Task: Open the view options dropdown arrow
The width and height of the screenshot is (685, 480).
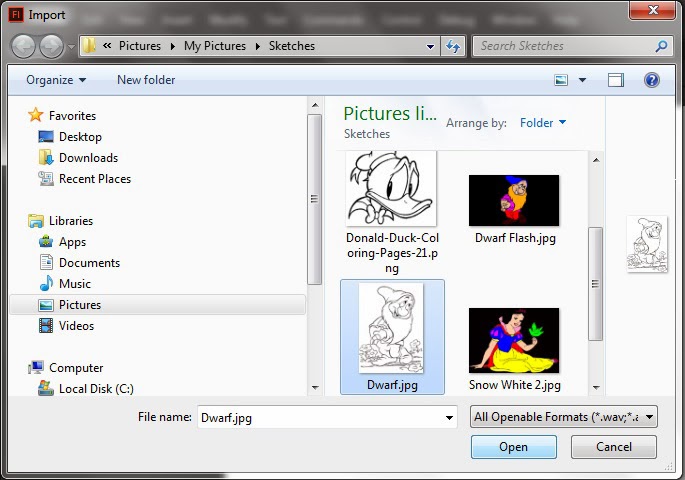Action: click(582, 80)
